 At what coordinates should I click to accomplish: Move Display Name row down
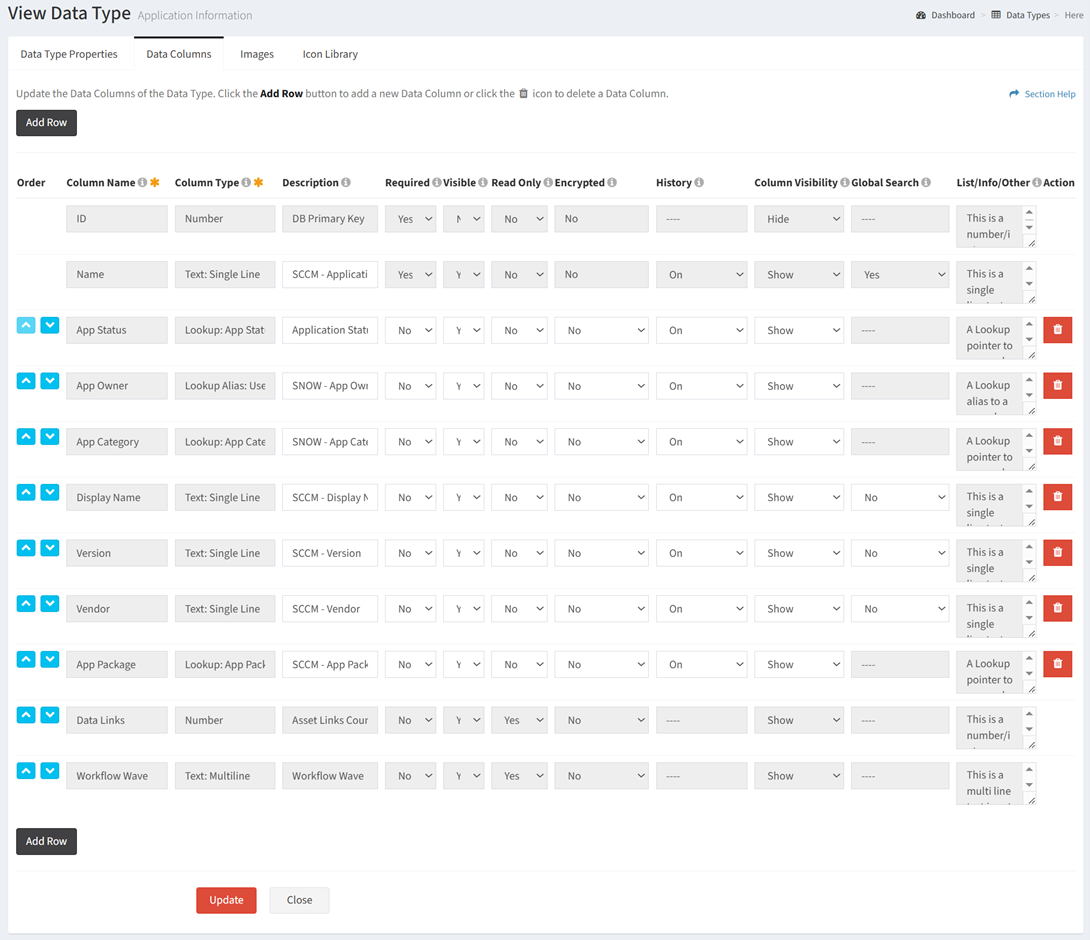[49, 492]
